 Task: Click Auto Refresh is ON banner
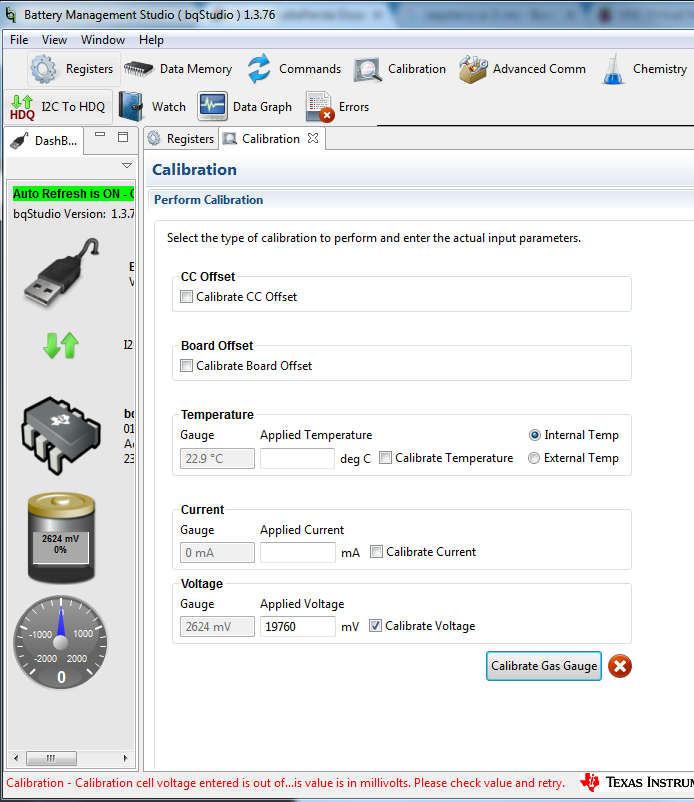coord(73,194)
